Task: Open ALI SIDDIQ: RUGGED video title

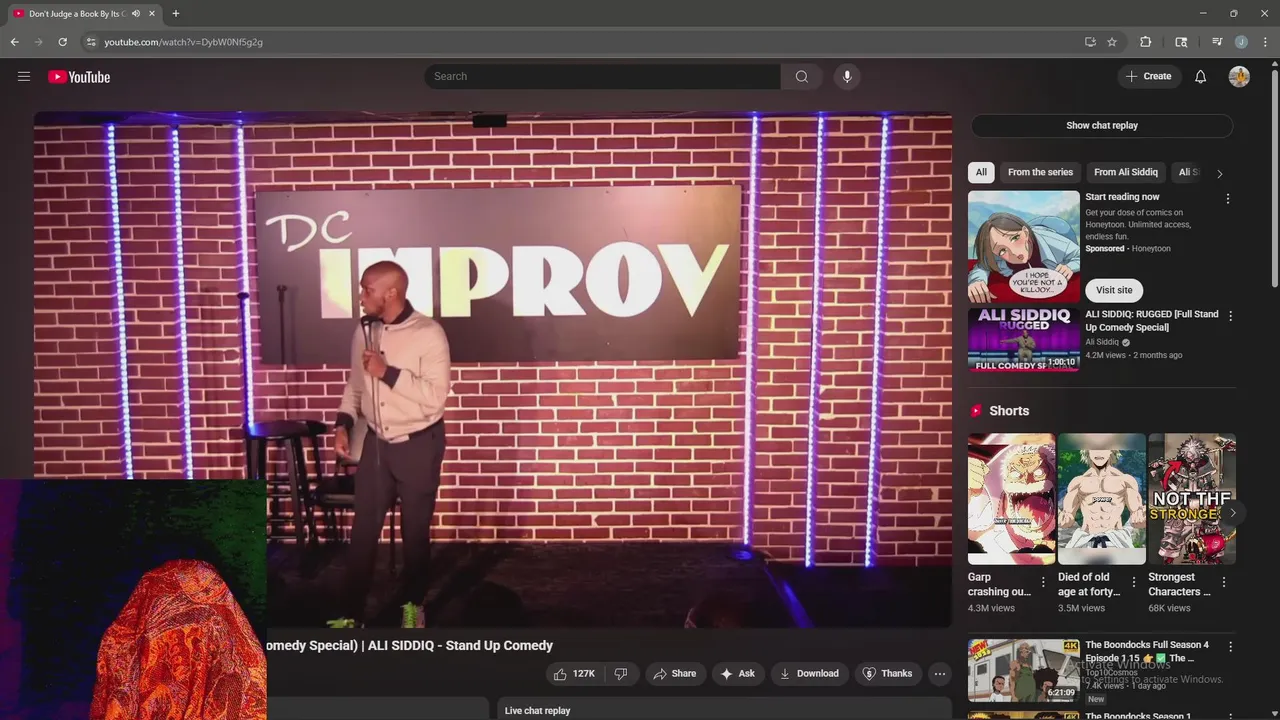Action: (1152, 321)
